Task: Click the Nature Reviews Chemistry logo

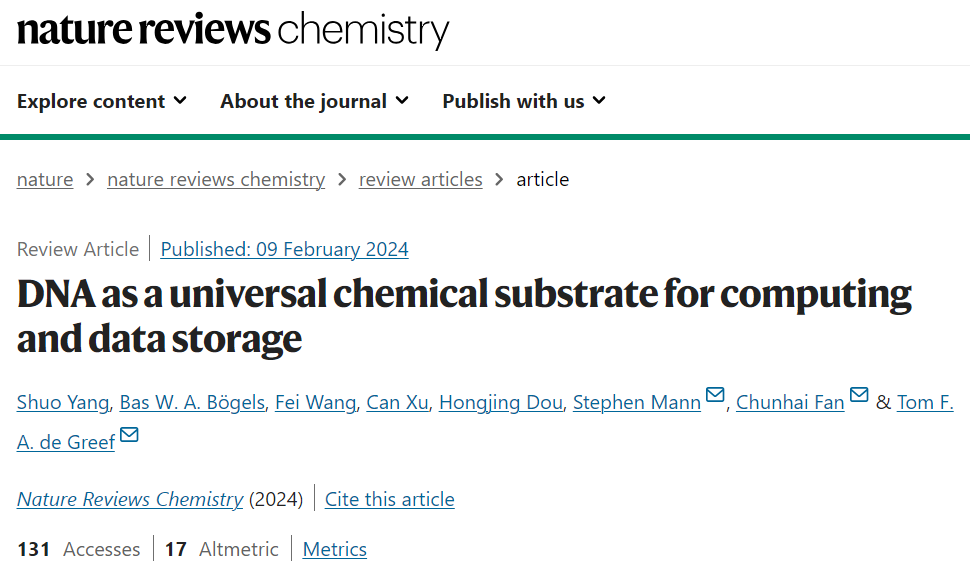Action: [x=233, y=30]
